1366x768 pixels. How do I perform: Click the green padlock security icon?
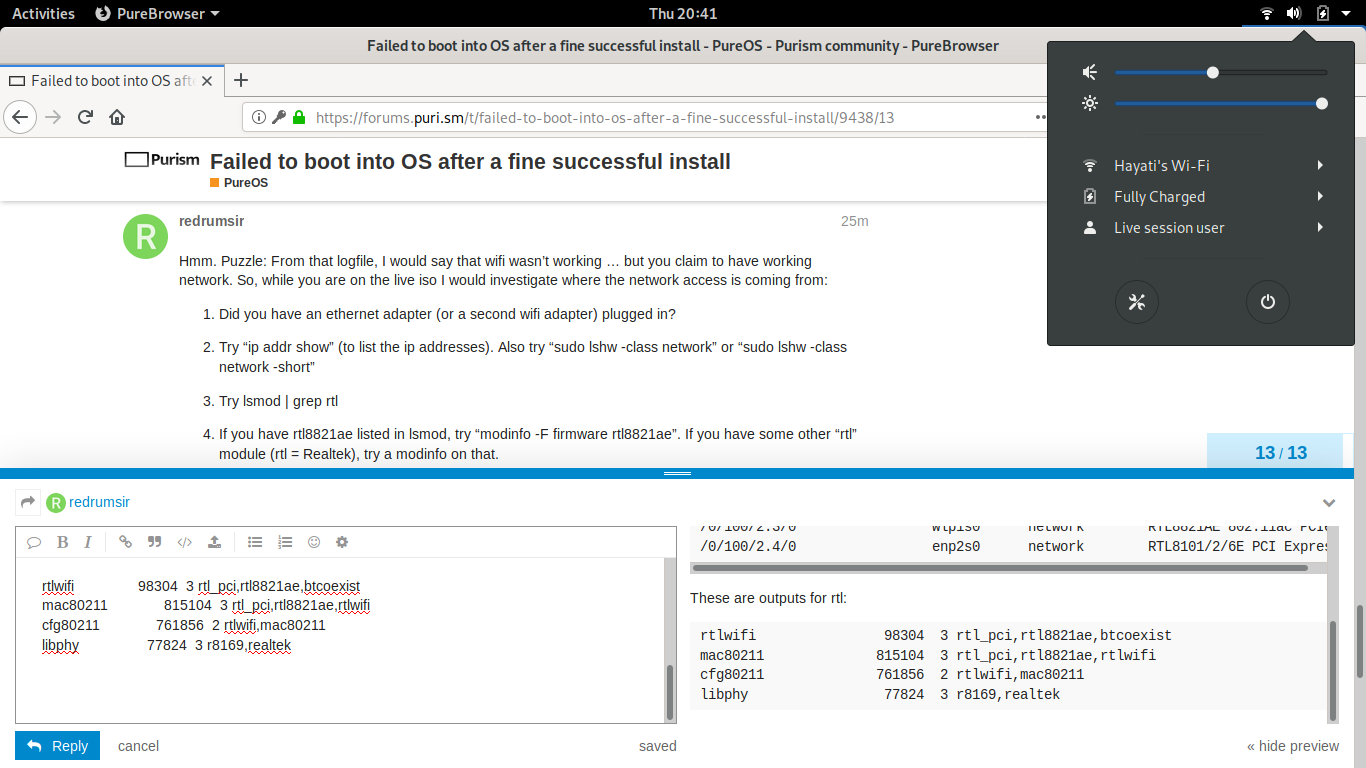[298, 117]
